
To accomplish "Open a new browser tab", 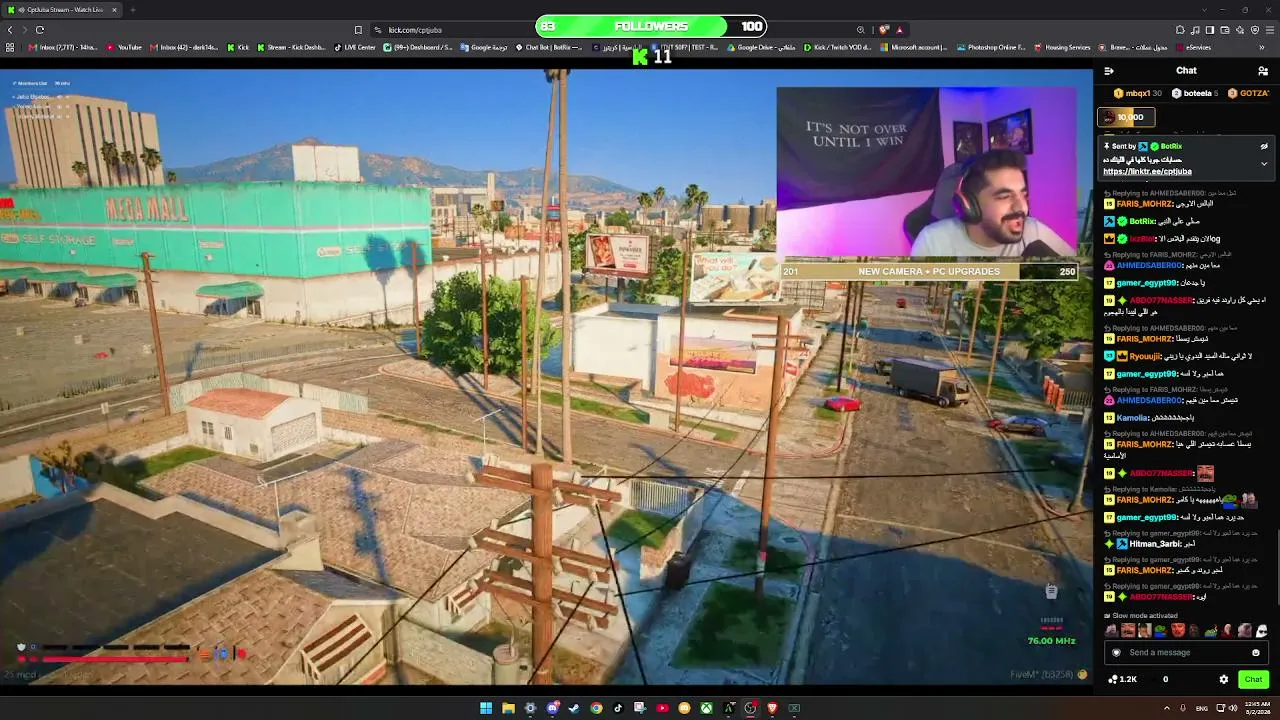I will tap(132, 10).
